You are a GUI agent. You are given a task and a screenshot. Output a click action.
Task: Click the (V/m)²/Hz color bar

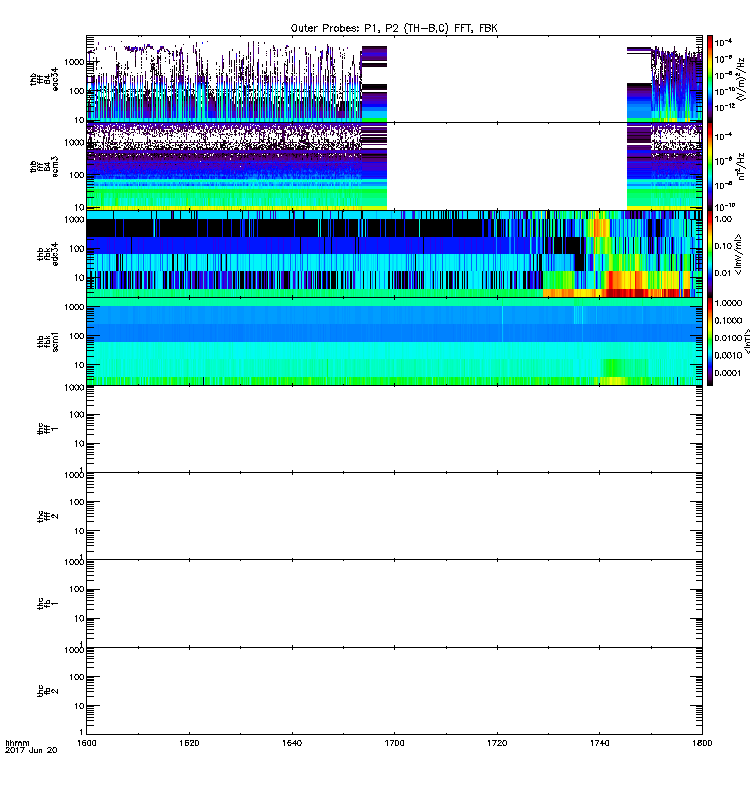pos(710,79)
